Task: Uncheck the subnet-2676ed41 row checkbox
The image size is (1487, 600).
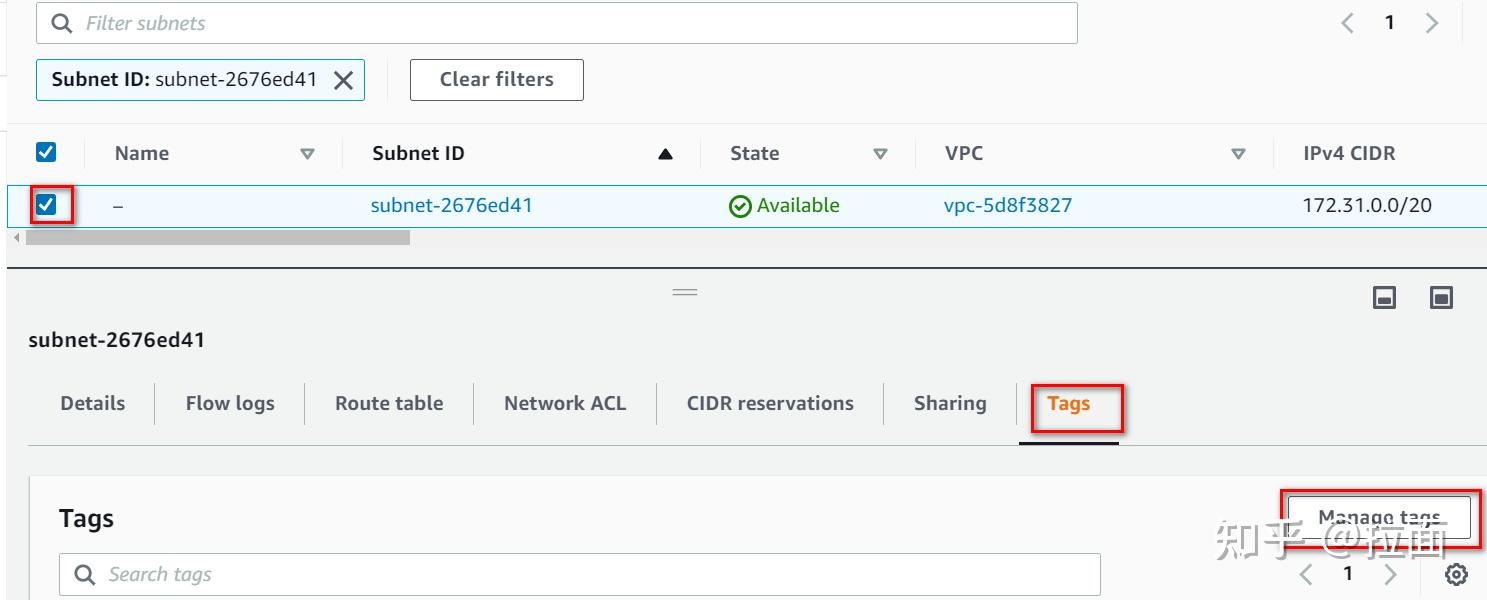Action: tap(46, 205)
